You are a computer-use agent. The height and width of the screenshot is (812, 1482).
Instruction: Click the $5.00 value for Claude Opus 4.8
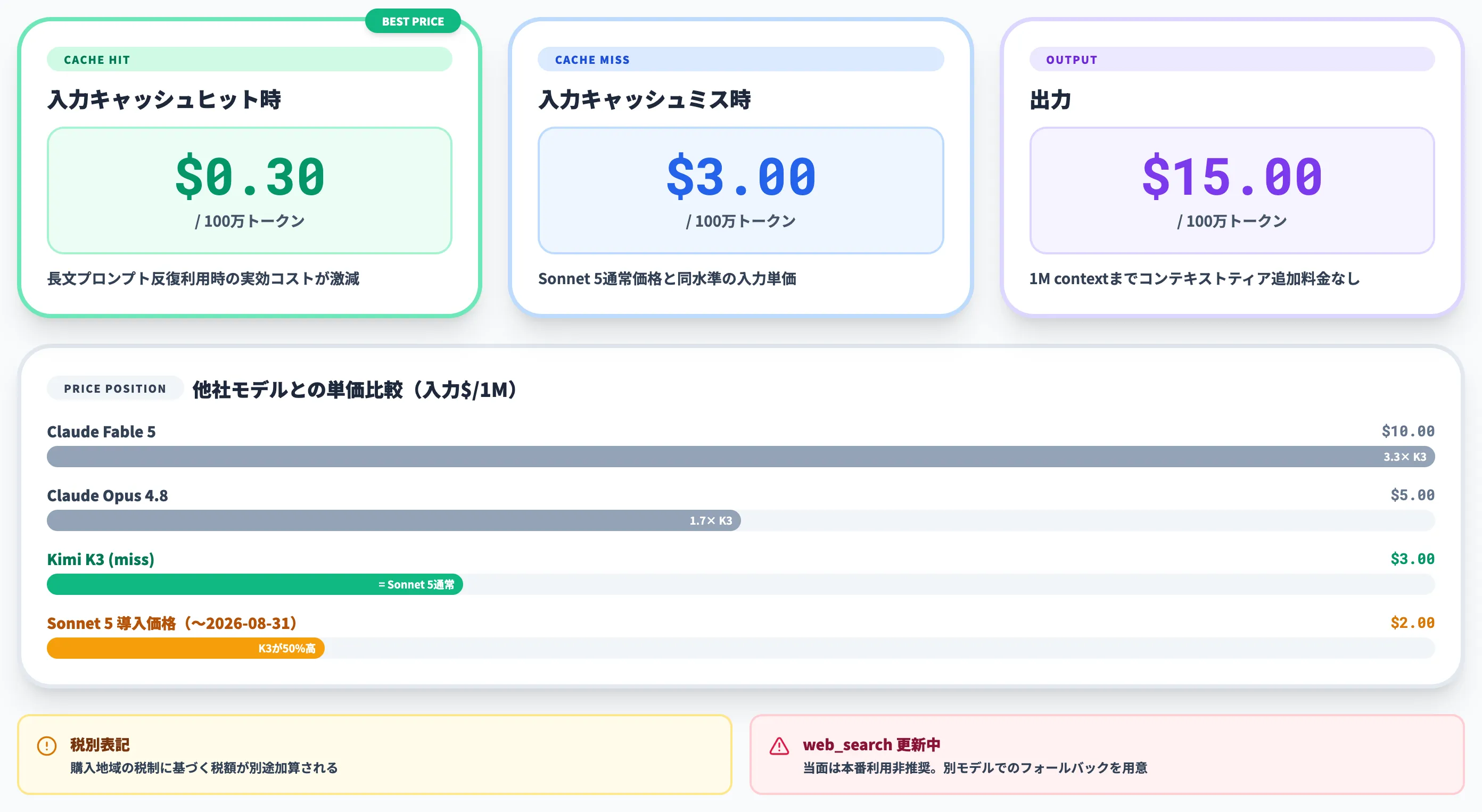[1412, 495]
